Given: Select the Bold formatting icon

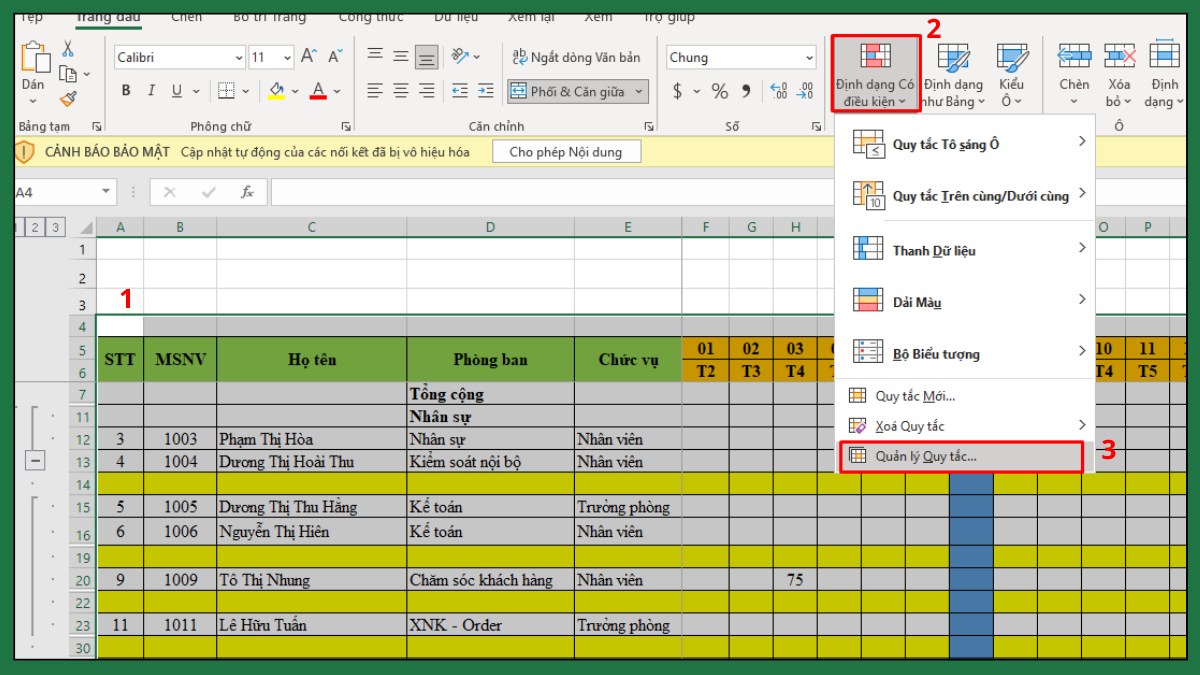Looking at the screenshot, I should click(125, 90).
